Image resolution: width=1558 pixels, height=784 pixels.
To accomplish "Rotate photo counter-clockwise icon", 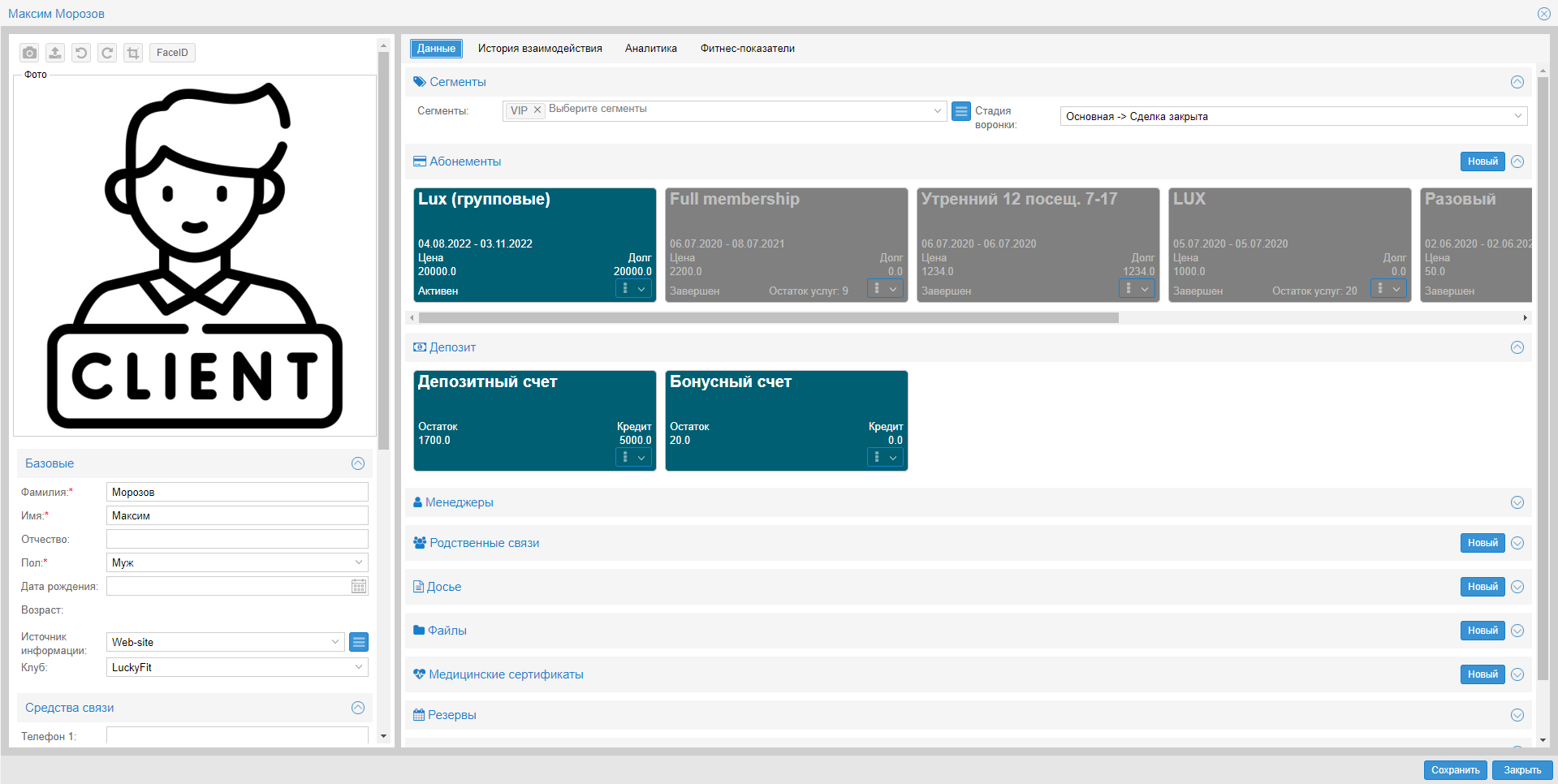I will 81,53.
